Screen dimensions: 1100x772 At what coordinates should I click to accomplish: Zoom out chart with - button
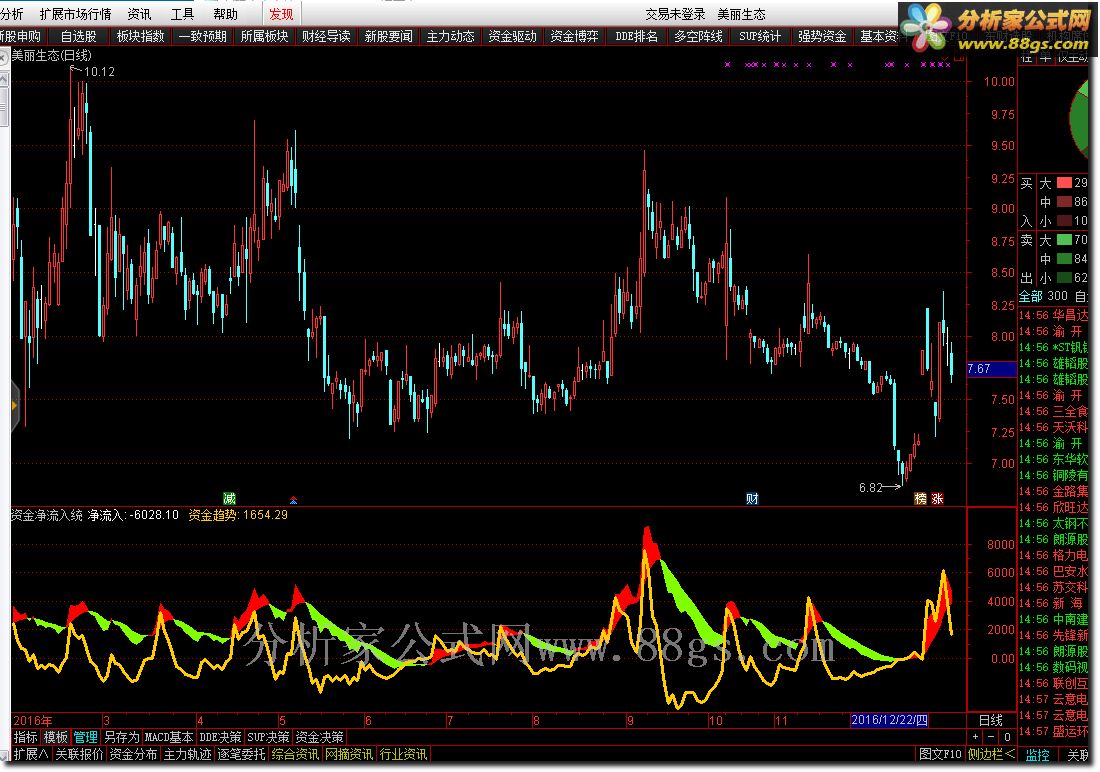click(x=991, y=737)
